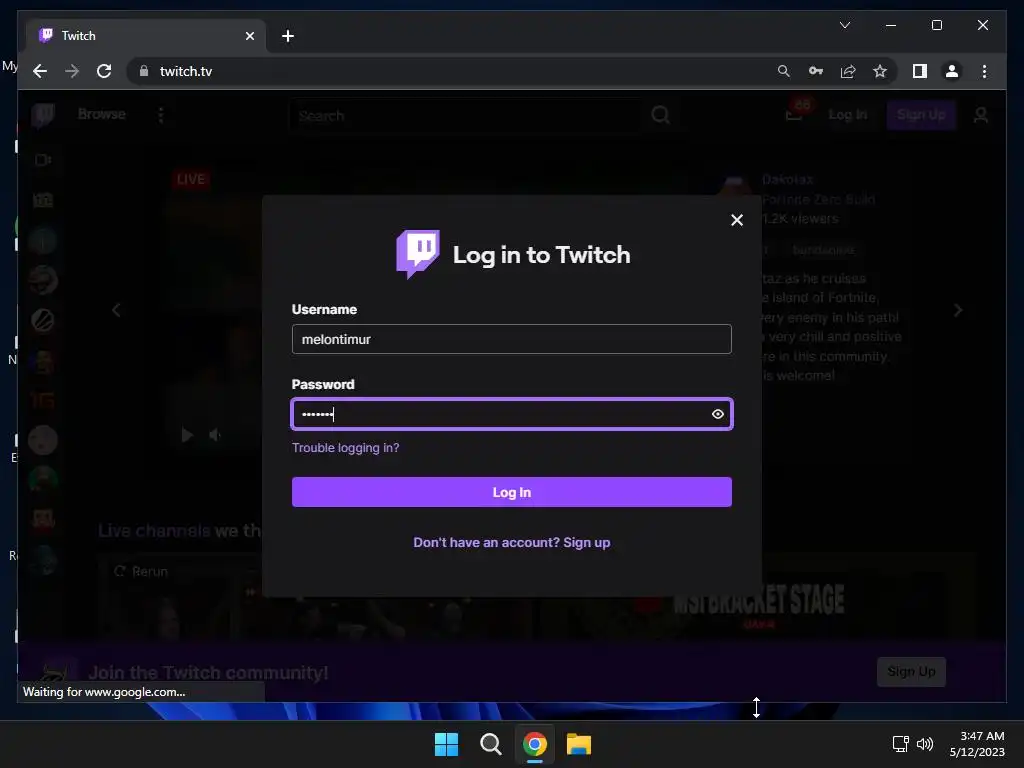
Task: Click the zoom magnifier icon in address bar
Action: click(784, 71)
